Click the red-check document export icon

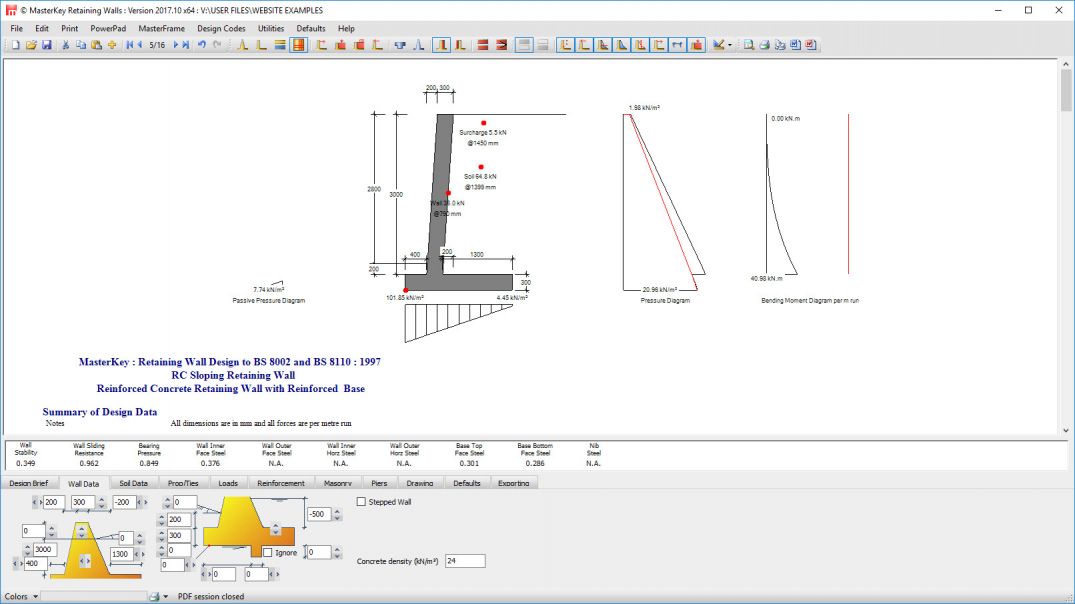(x=810, y=45)
